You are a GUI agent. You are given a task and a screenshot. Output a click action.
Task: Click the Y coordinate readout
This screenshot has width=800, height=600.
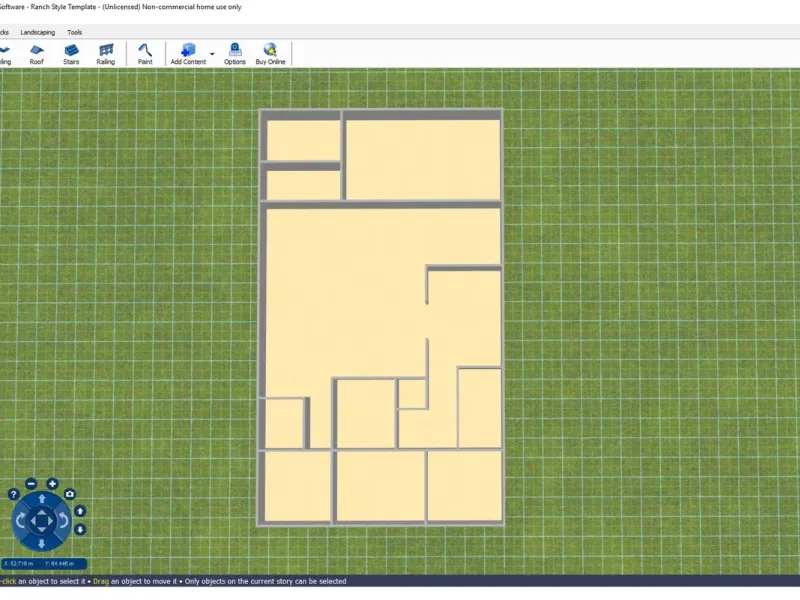point(59,564)
